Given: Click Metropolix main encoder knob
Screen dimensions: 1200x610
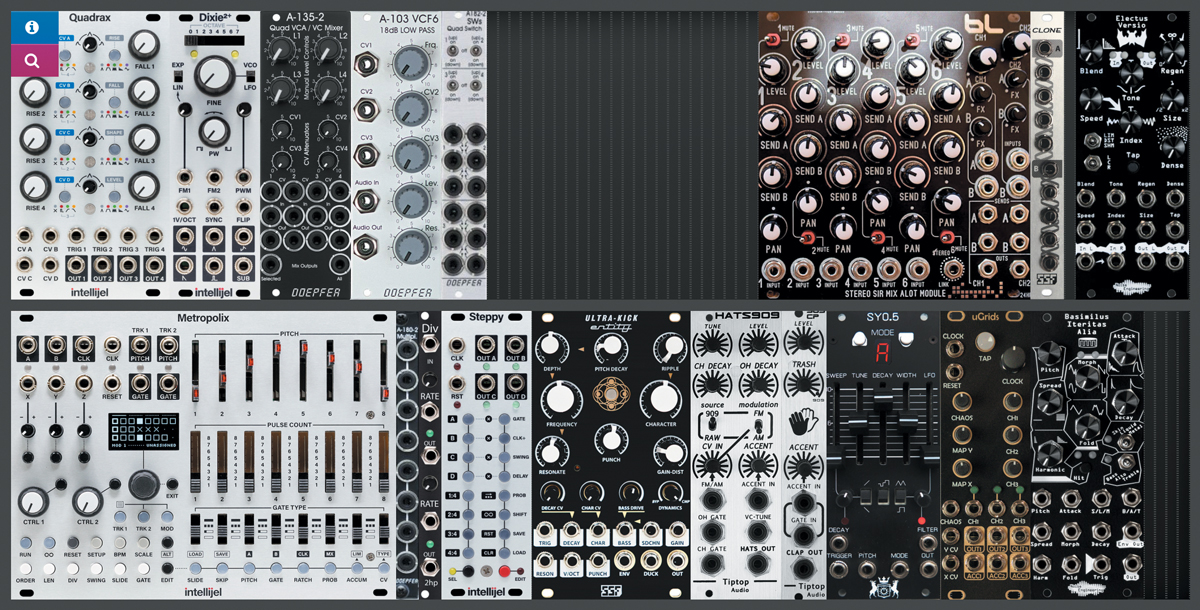Looking at the screenshot, I should click(143, 485).
